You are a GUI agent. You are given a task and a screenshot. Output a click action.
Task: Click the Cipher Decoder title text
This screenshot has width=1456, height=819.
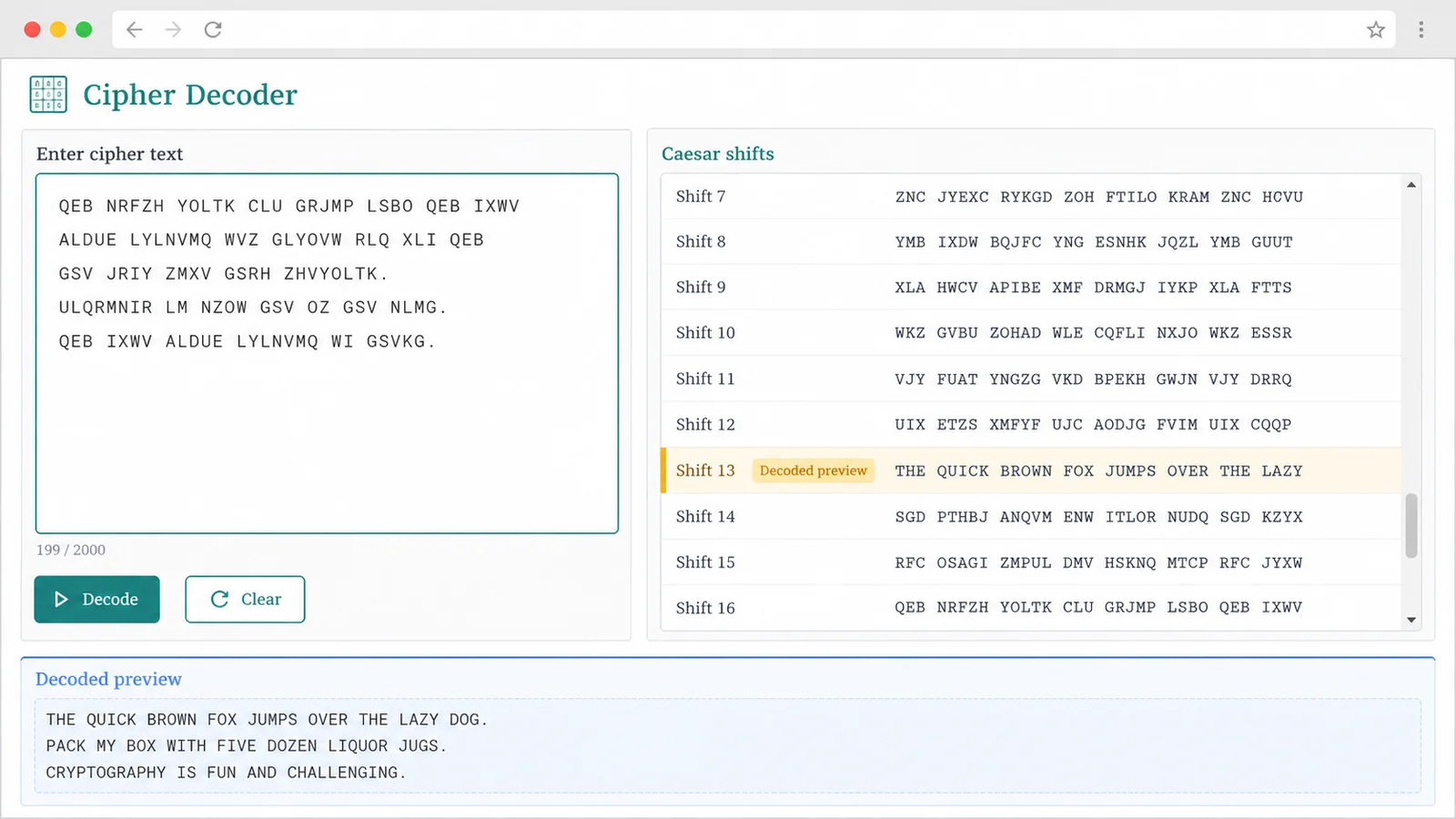click(x=190, y=95)
